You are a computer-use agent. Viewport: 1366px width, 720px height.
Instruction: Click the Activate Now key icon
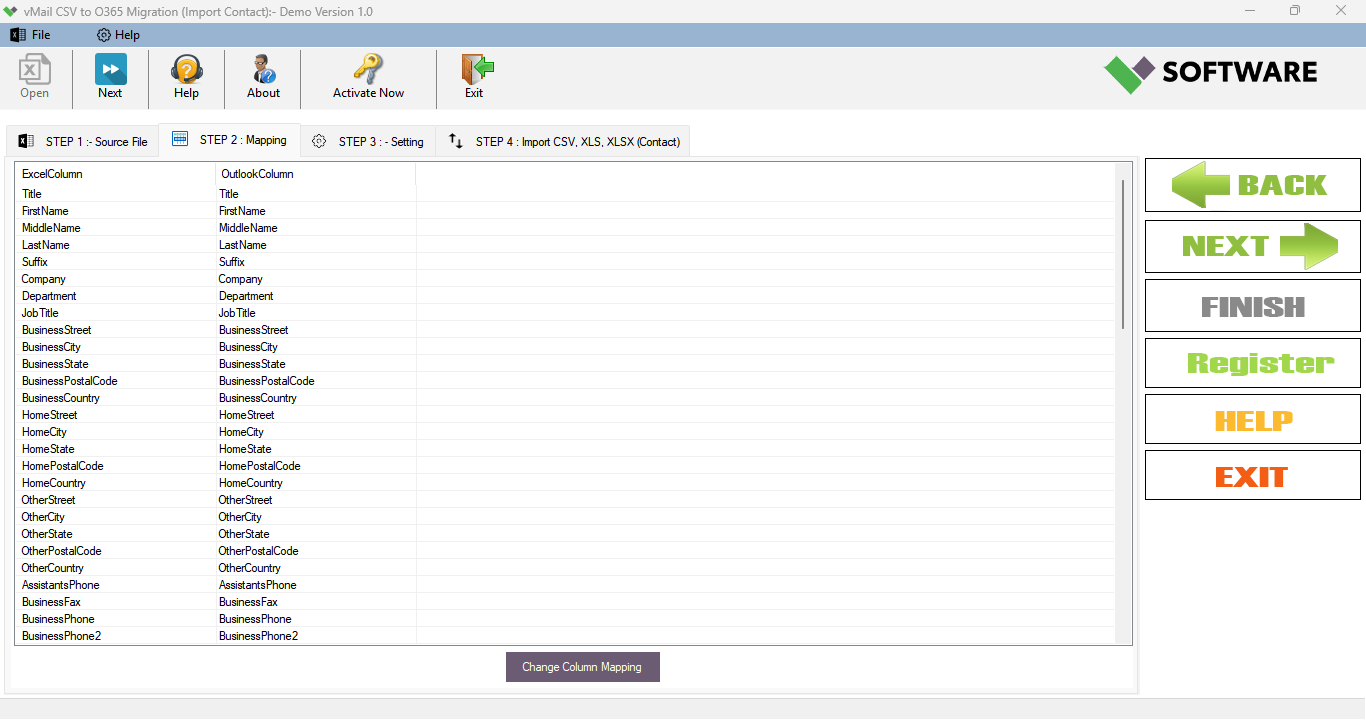[x=368, y=70]
